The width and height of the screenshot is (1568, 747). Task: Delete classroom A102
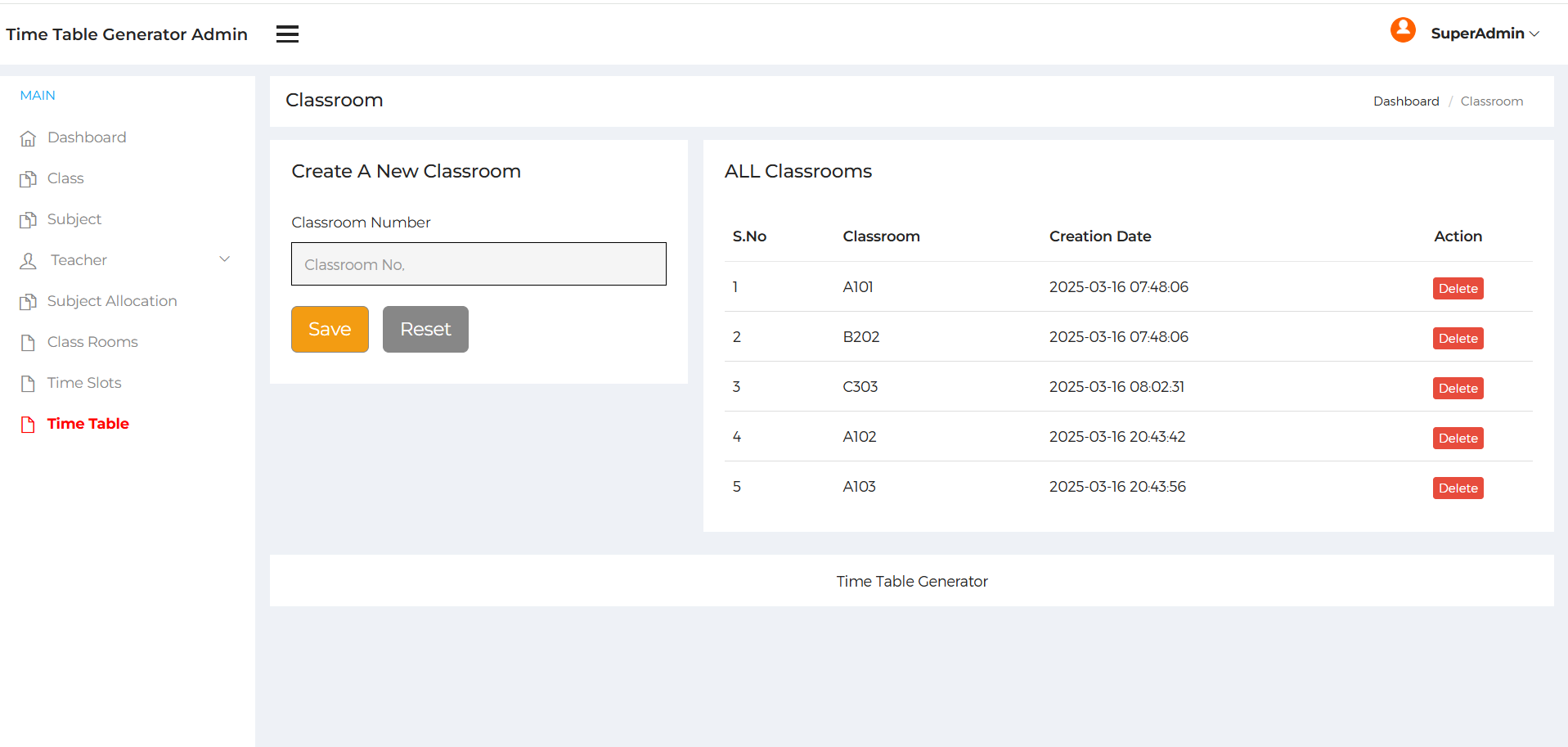click(x=1458, y=438)
